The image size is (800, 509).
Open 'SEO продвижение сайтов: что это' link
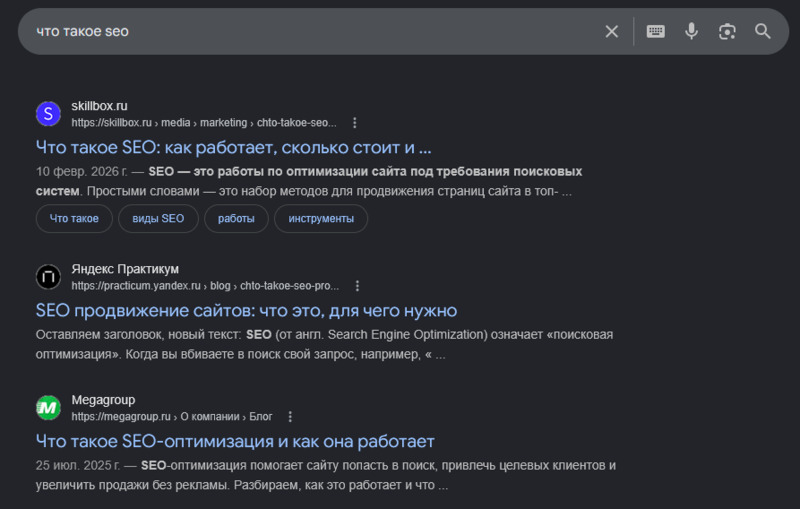[x=246, y=311]
